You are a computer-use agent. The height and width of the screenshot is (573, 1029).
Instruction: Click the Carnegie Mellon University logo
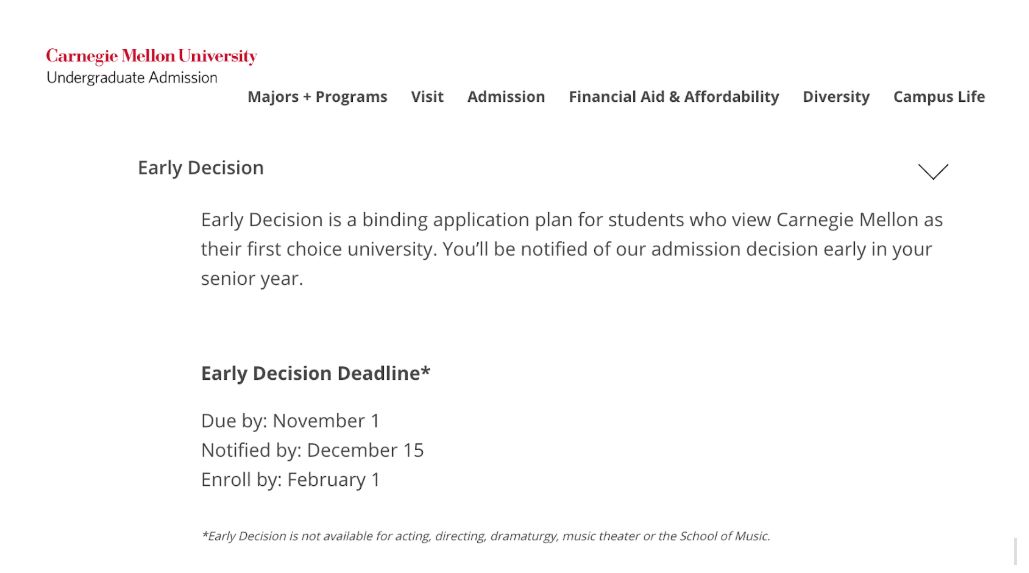tap(151, 57)
